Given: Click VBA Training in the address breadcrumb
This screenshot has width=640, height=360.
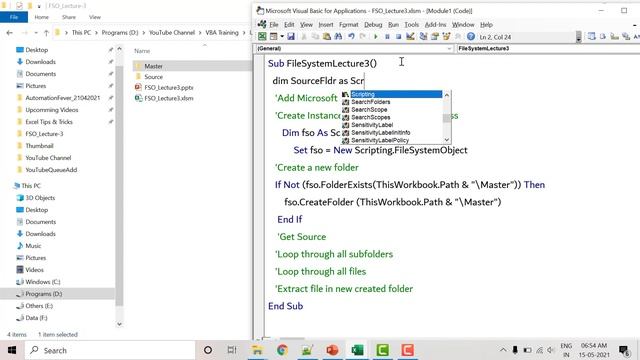Looking at the screenshot, I should (x=222, y=33).
